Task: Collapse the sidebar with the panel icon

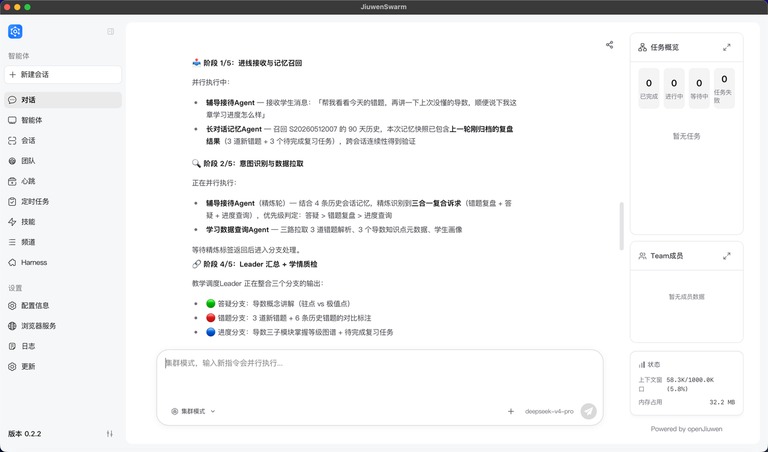Action: pyautogui.click(x=111, y=31)
